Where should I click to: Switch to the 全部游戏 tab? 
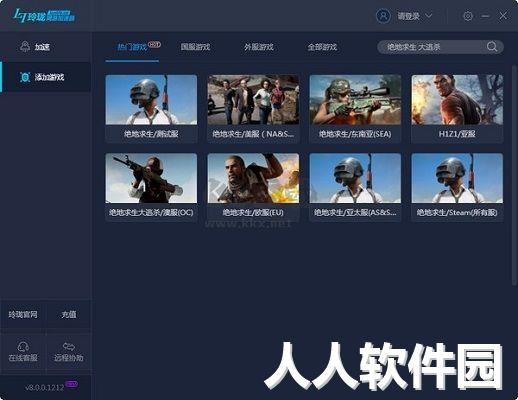tap(322, 47)
